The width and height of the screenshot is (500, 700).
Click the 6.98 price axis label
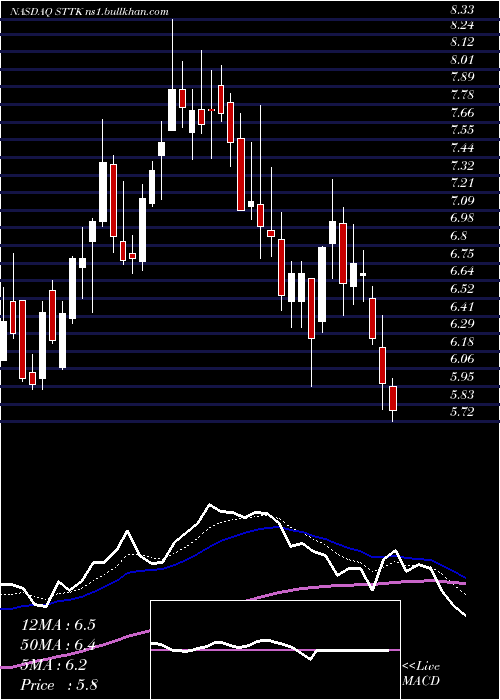coord(462,219)
